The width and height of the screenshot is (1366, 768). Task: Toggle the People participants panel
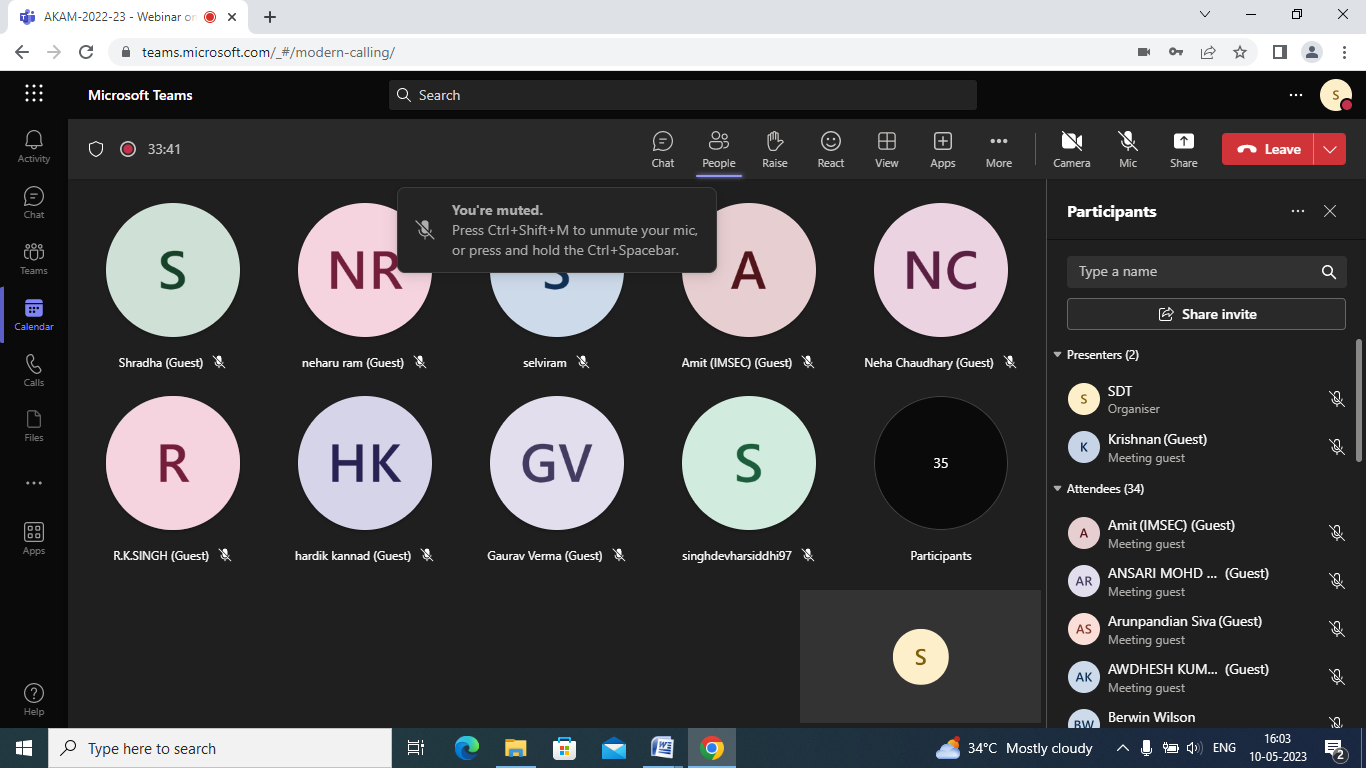(718, 149)
